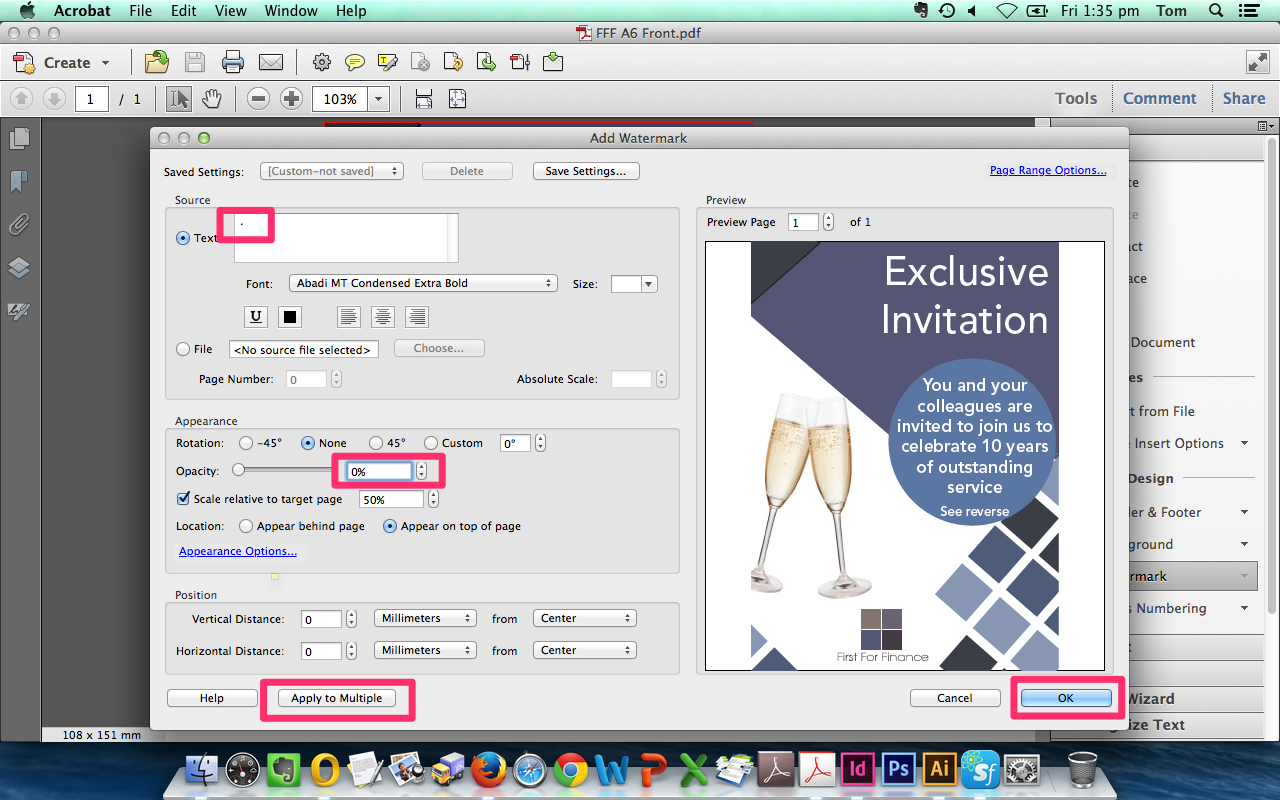
Task: Switch to the Comment panel
Action: pos(1159,98)
